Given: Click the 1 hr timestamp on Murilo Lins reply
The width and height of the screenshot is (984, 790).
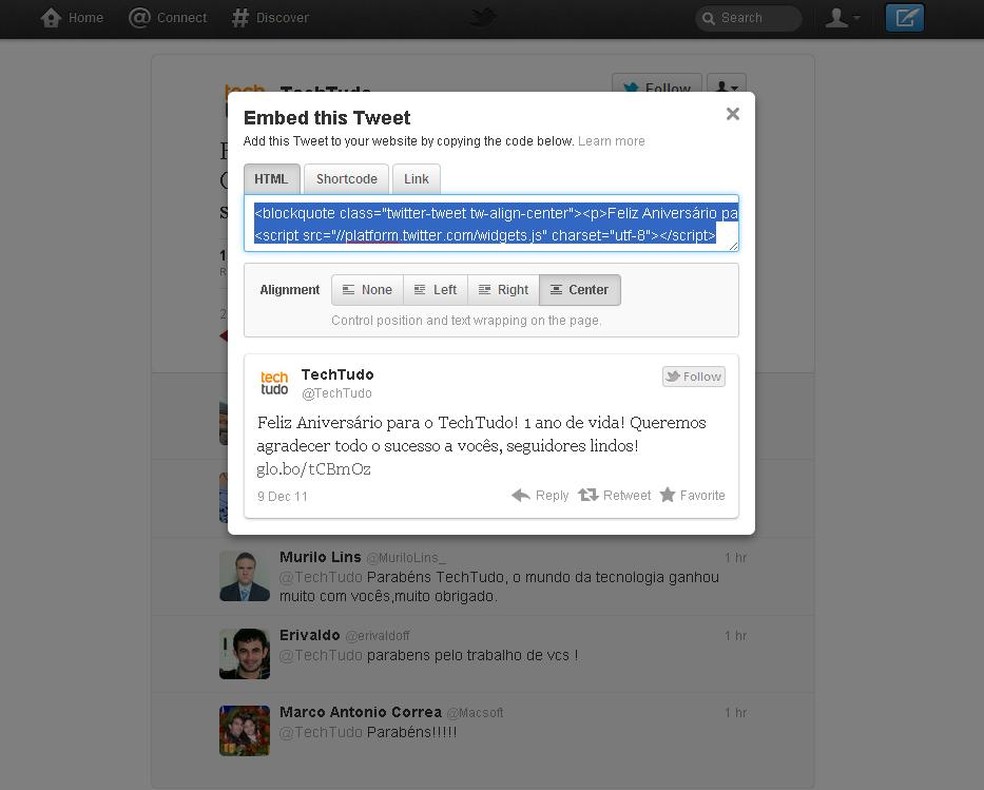Looking at the screenshot, I should (x=735, y=558).
